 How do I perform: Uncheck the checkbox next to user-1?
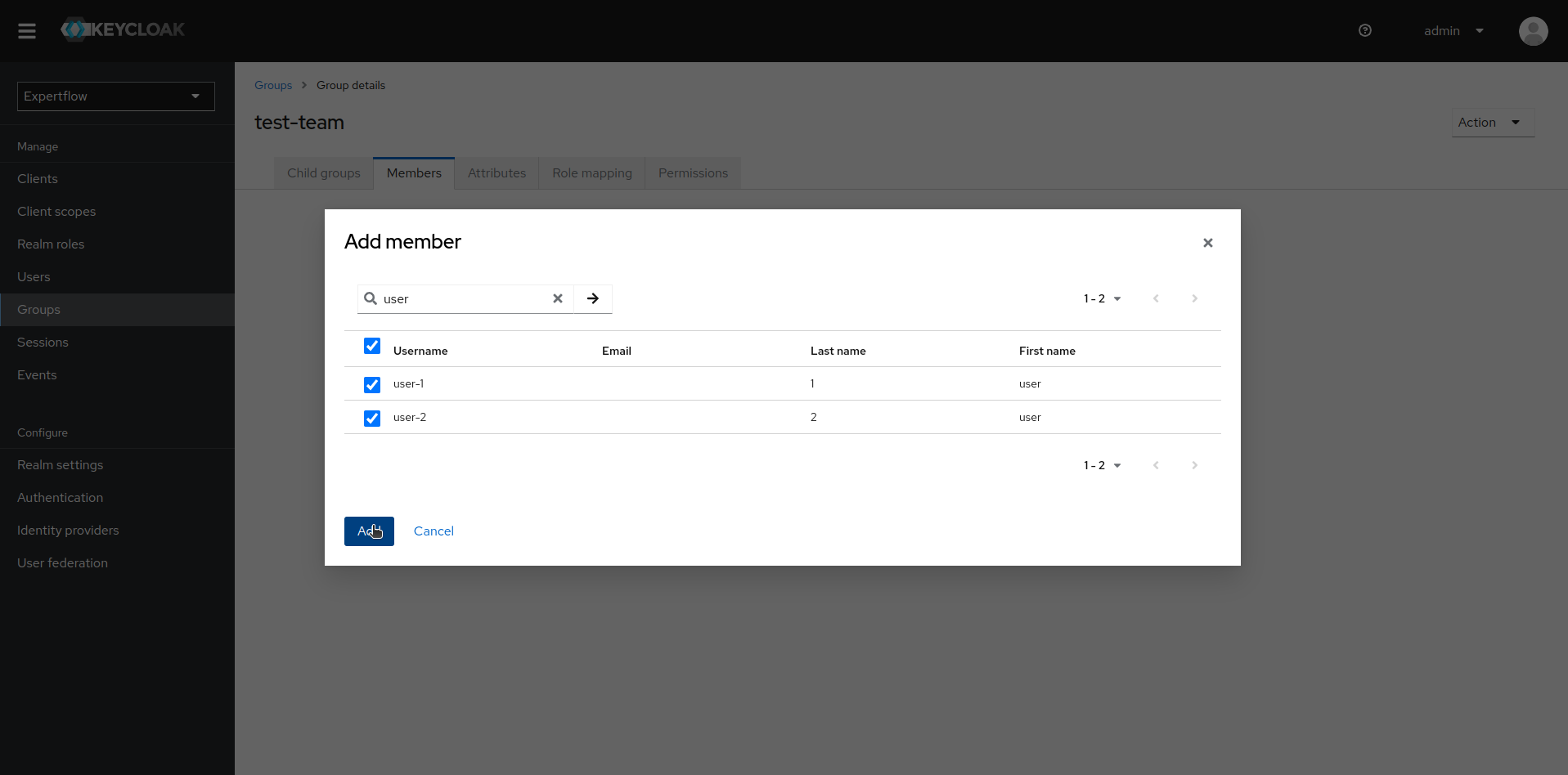[372, 384]
